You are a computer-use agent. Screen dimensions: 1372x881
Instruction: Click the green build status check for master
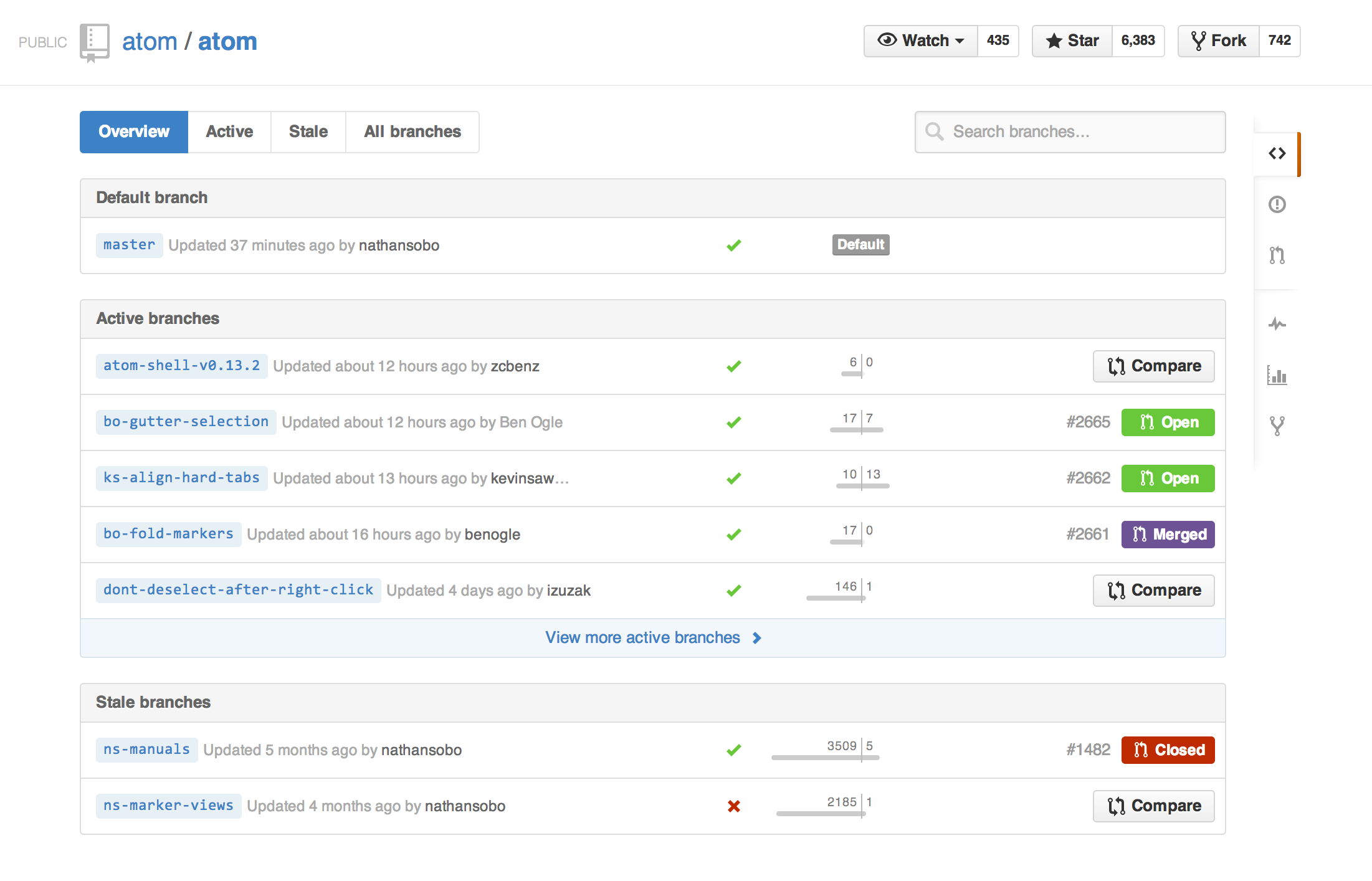tap(734, 245)
